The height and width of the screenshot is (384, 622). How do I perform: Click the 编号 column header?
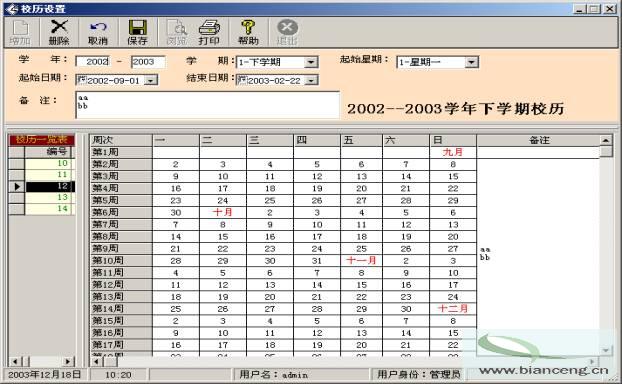click(x=49, y=151)
